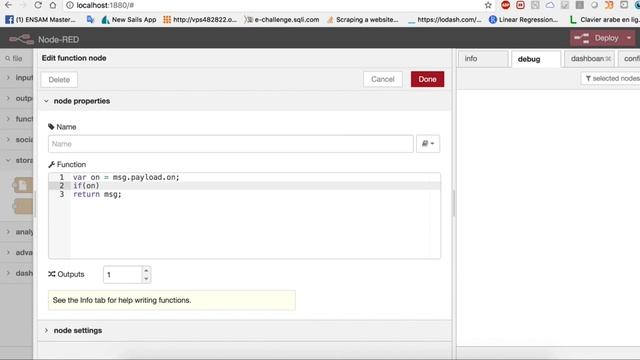Open the ENSAM Master Facebook bookmark
The image size is (640, 360).
click(40, 20)
